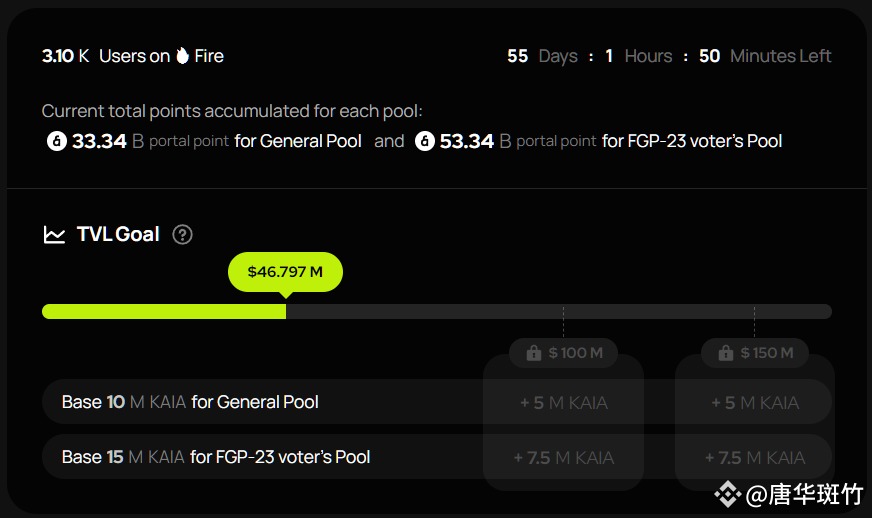
Task: Click the $150 M locked milestone badge
Action: click(x=755, y=353)
